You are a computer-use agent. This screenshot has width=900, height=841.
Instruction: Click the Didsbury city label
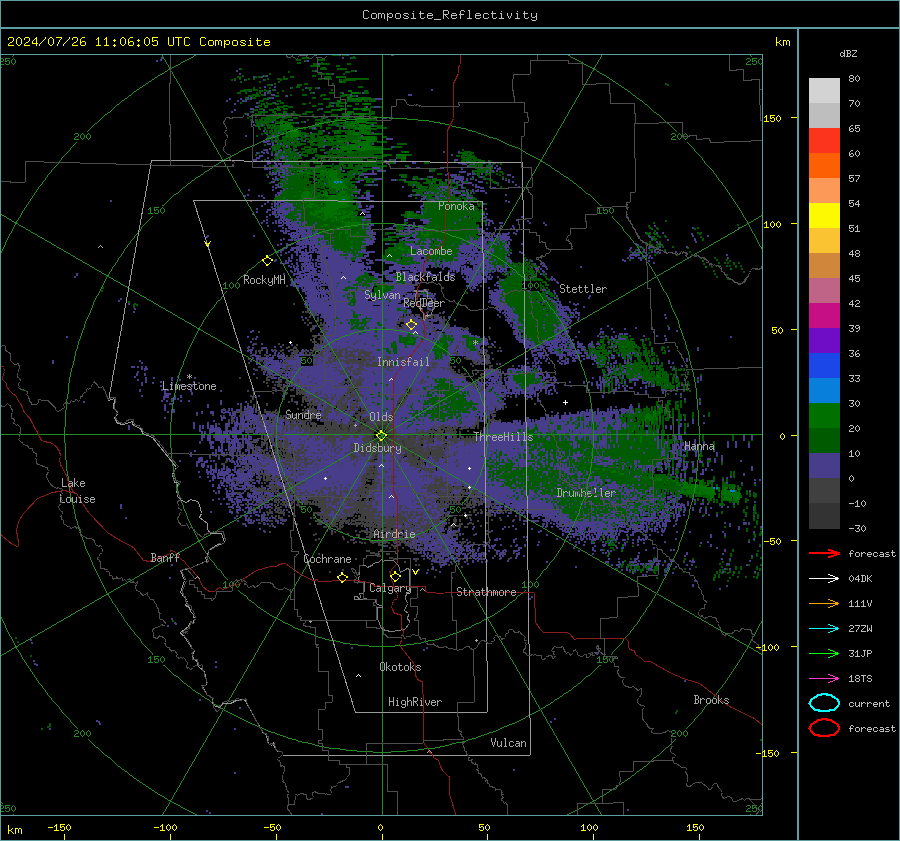coord(377,448)
